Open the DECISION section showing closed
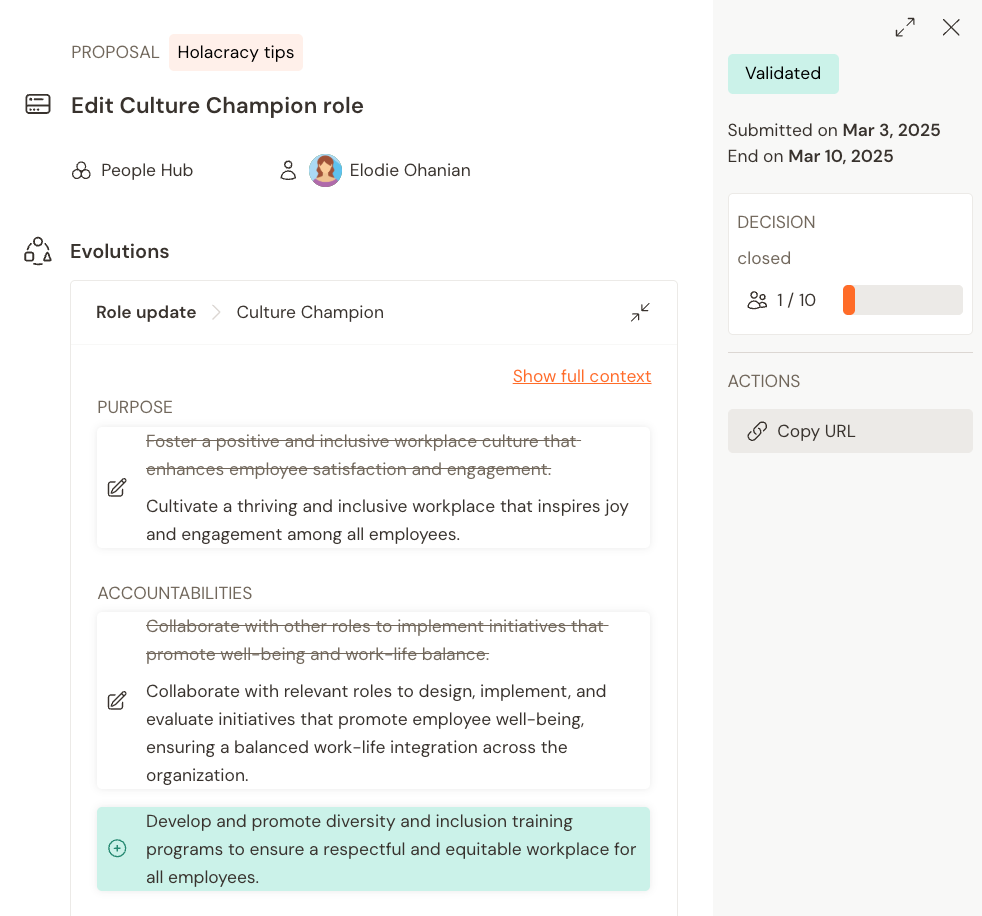Viewport: 982px width, 916px height. pos(777,222)
